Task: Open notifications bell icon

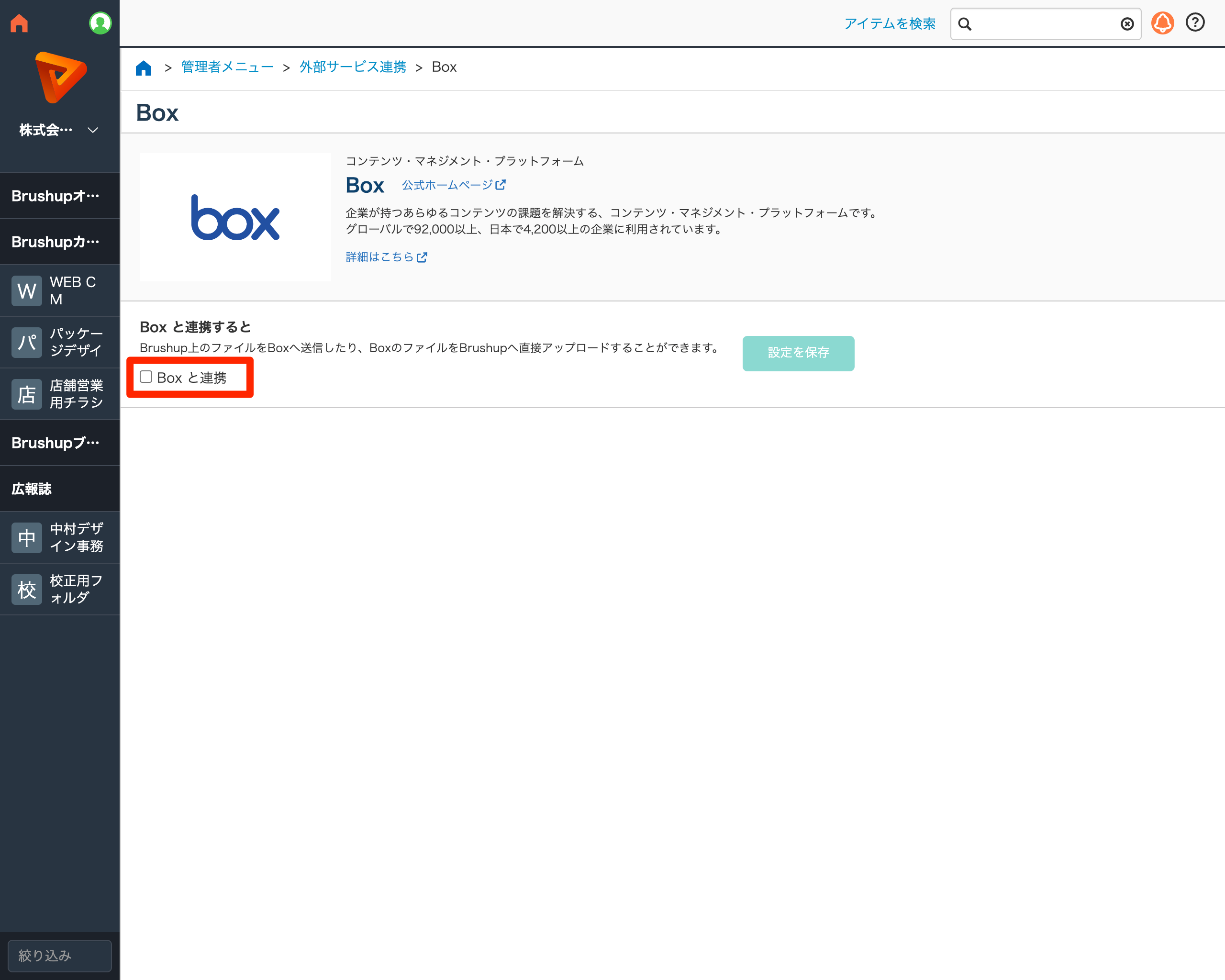Action: pyautogui.click(x=1162, y=23)
